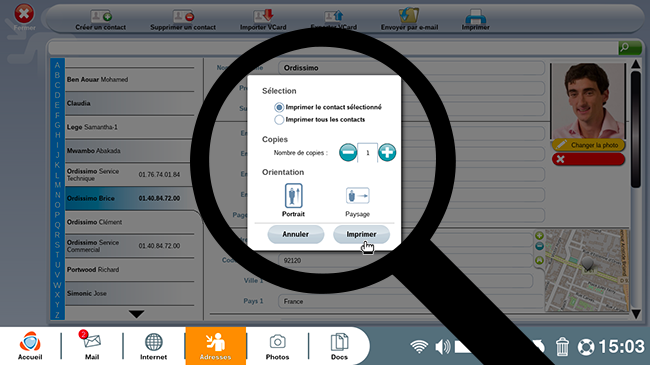Click the Annuler button
The width and height of the screenshot is (650, 365).
click(x=296, y=234)
